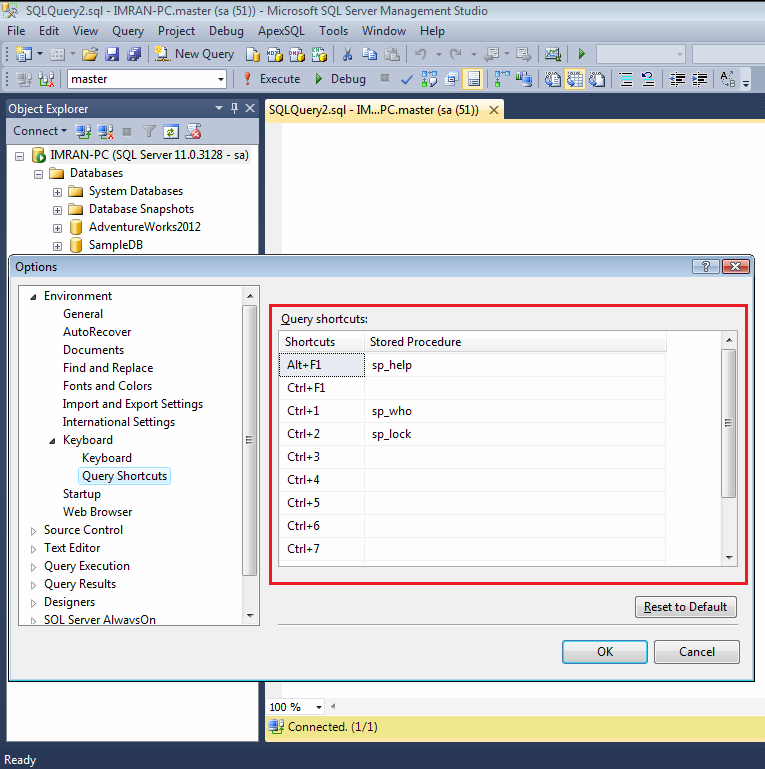Click the Activity Monitor icon
Image resolution: width=765 pixels, height=769 pixels.
coord(553,54)
